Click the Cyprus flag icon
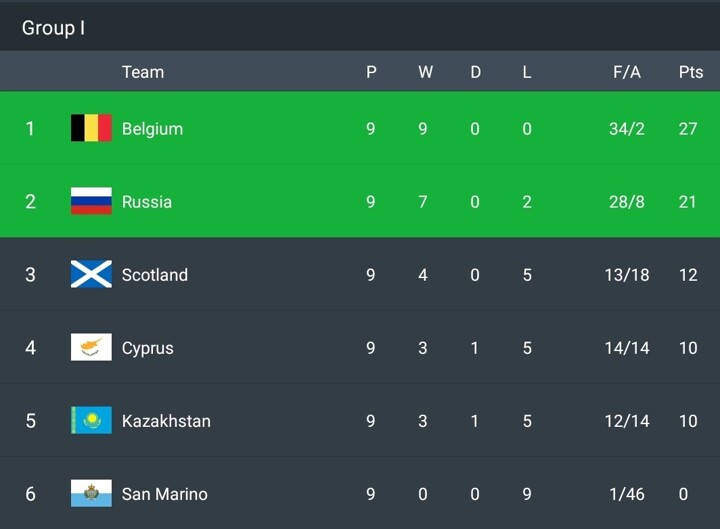The width and height of the screenshot is (720, 529). click(x=91, y=347)
